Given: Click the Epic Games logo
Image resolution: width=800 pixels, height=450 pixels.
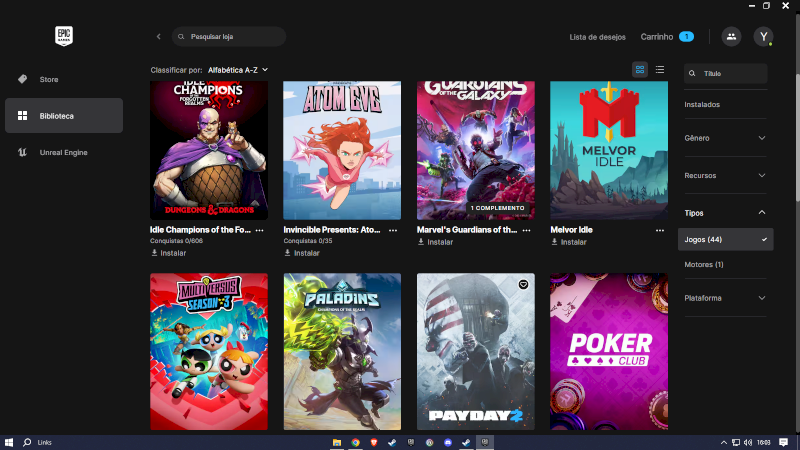Looking at the screenshot, I should coord(64,36).
